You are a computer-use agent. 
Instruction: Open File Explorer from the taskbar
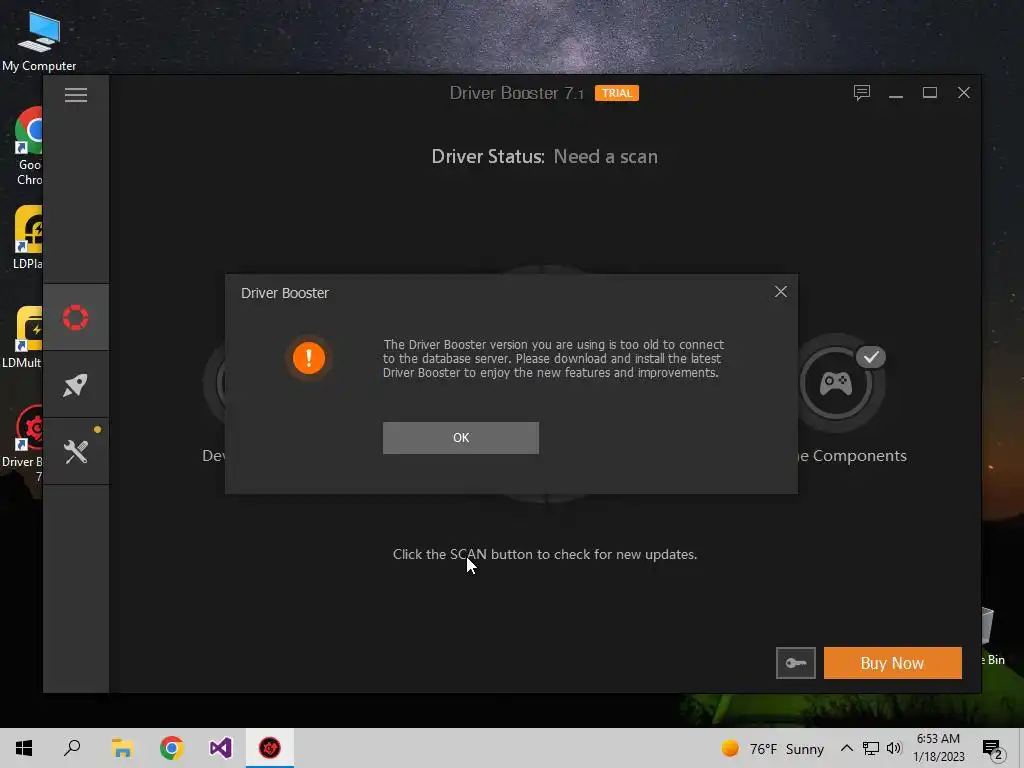coord(122,748)
